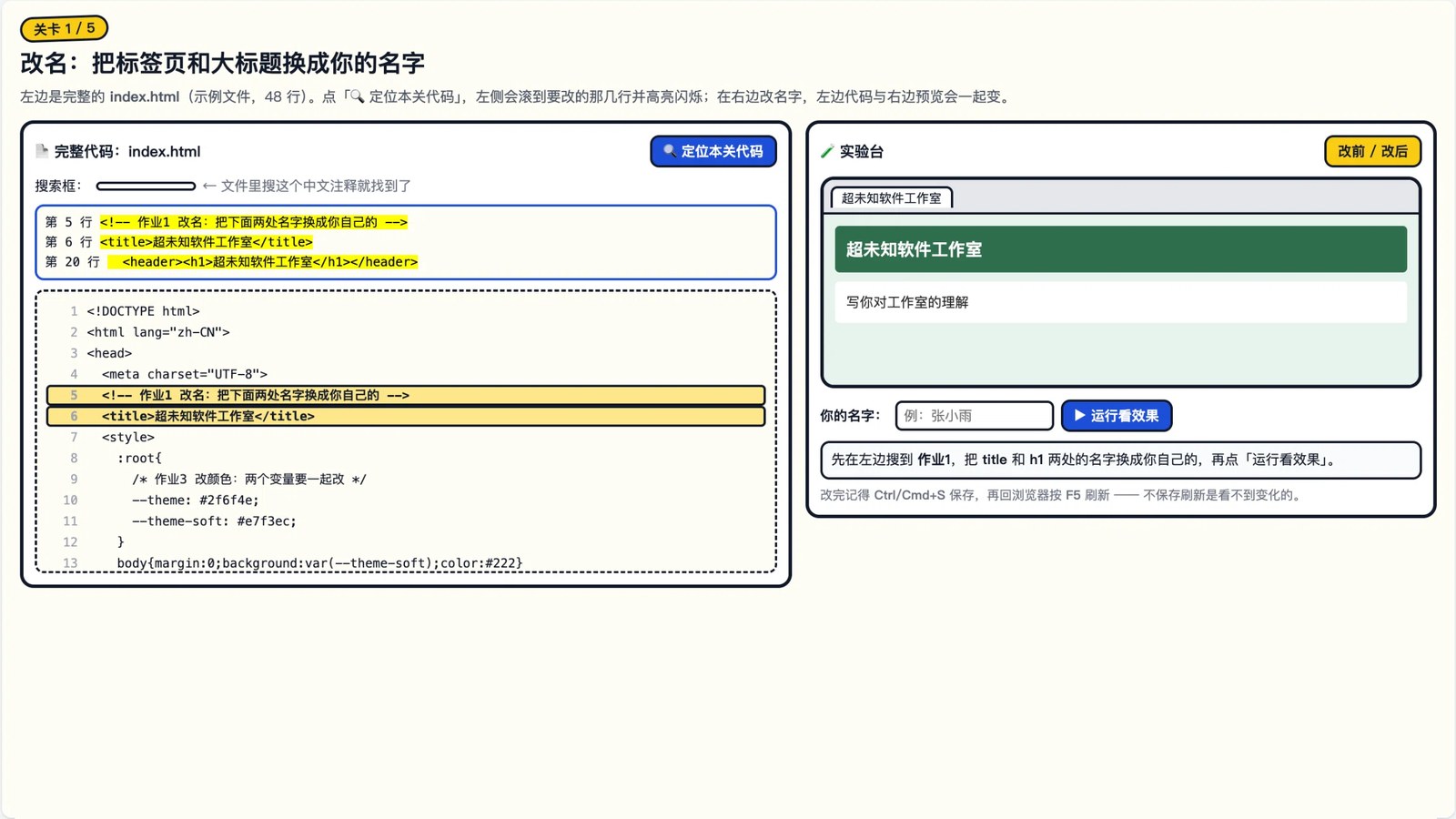Viewport: 1456px width, 819px height.
Task: Click the pencil icon beside 实验台
Action: point(827,151)
